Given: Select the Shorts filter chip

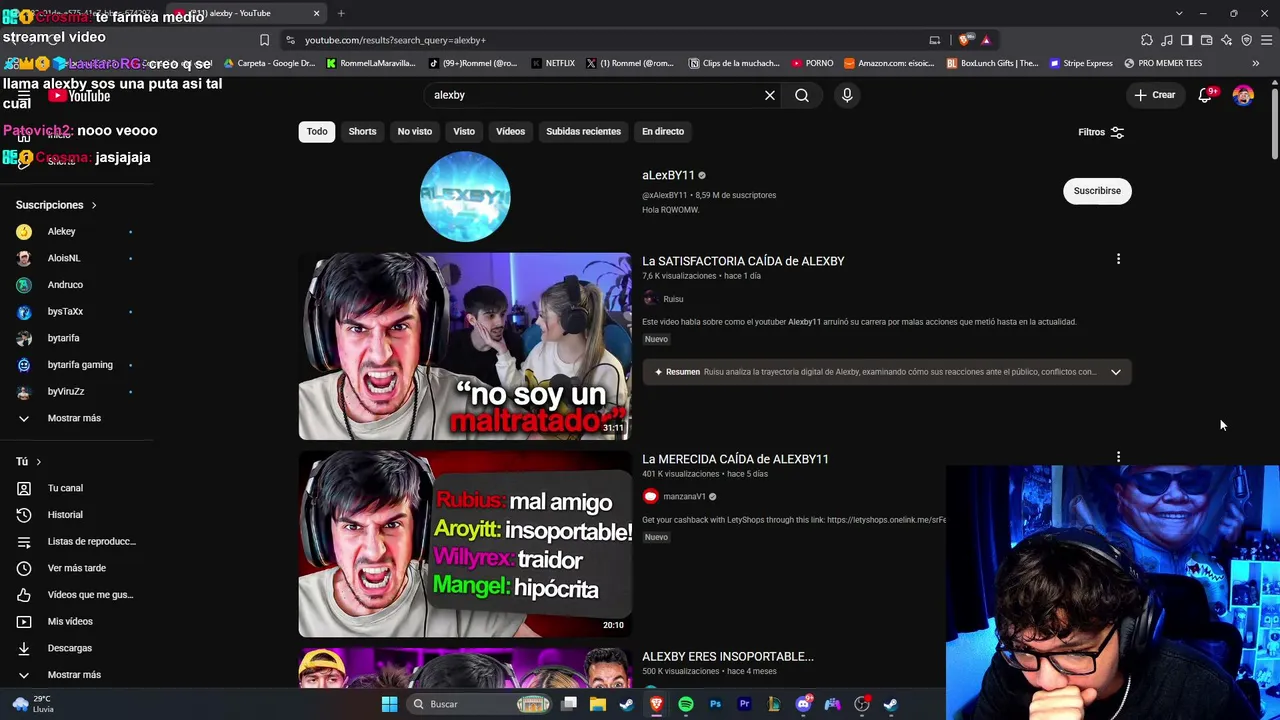Looking at the screenshot, I should tap(362, 131).
